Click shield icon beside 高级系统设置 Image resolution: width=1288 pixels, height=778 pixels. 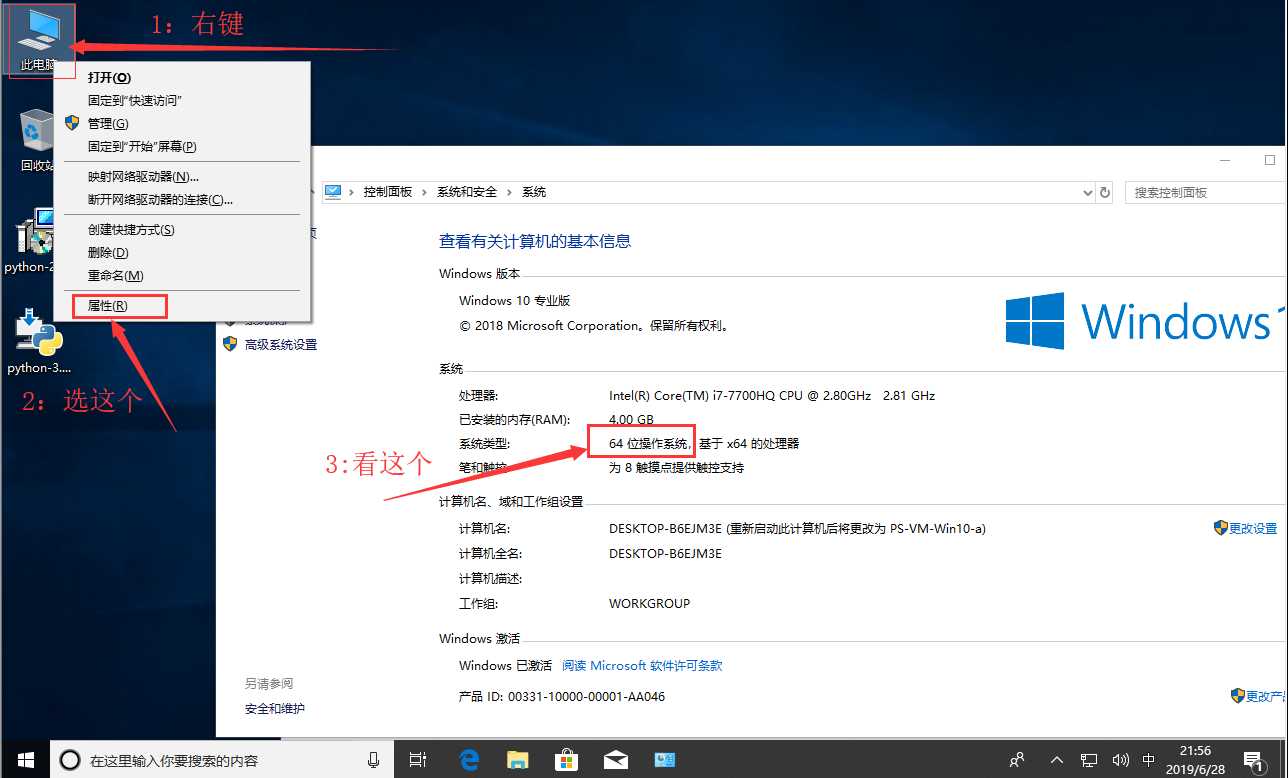pyautogui.click(x=230, y=344)
